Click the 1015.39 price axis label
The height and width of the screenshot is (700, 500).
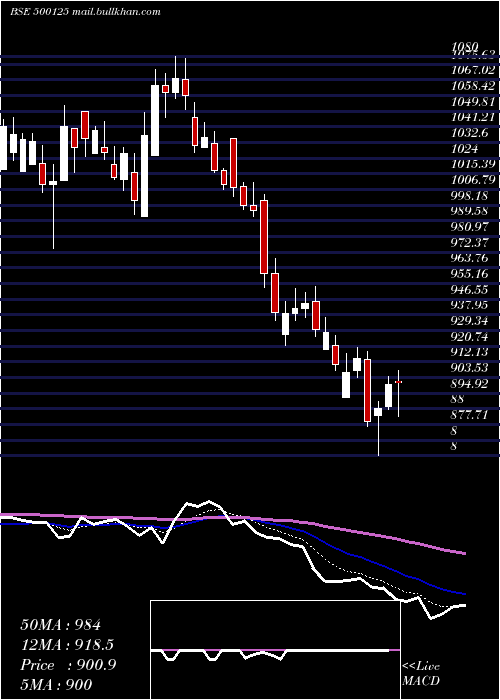pyautogui.click(x=473, y=164)
